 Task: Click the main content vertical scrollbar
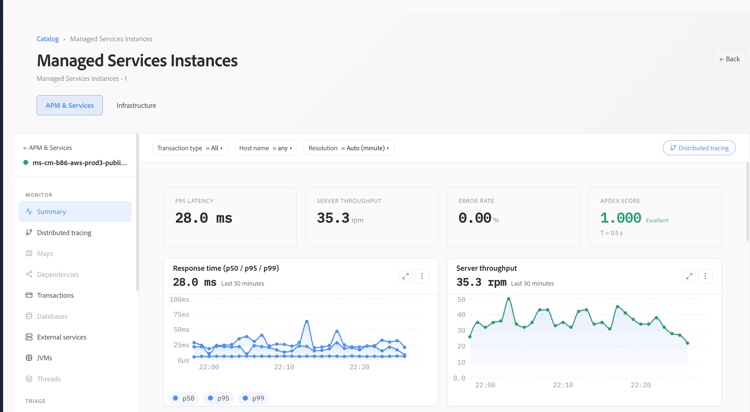748,201
